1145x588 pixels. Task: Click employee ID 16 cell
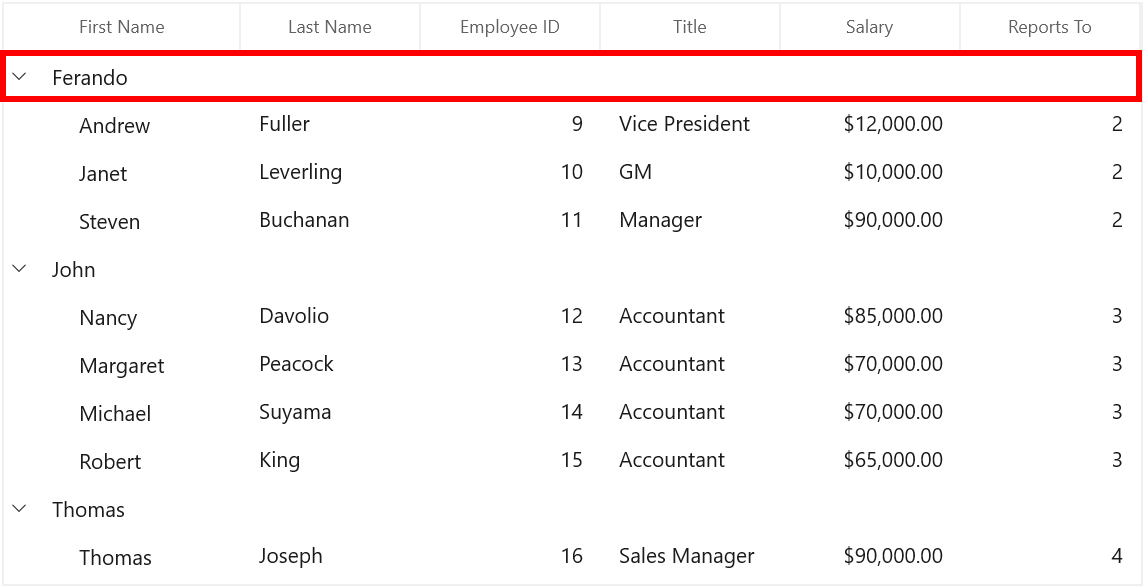point(572,556)
